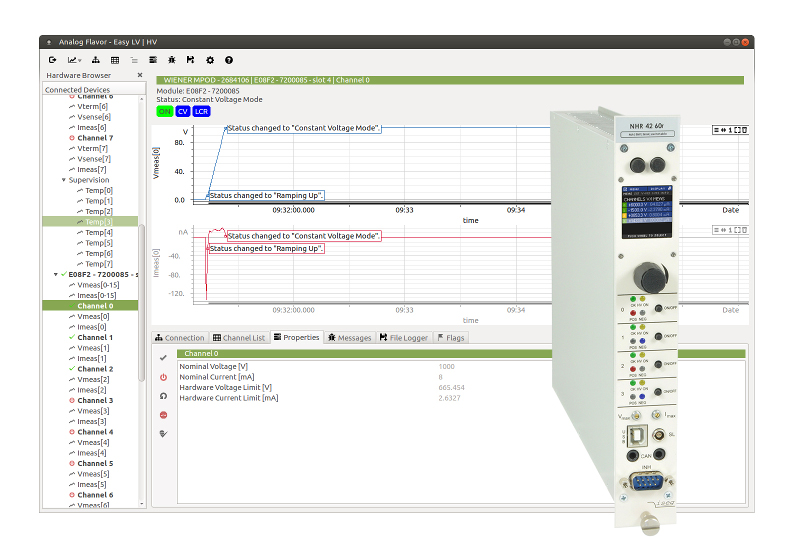
Task: Click the green ON status indicator
Action: (x=165, y=111)
